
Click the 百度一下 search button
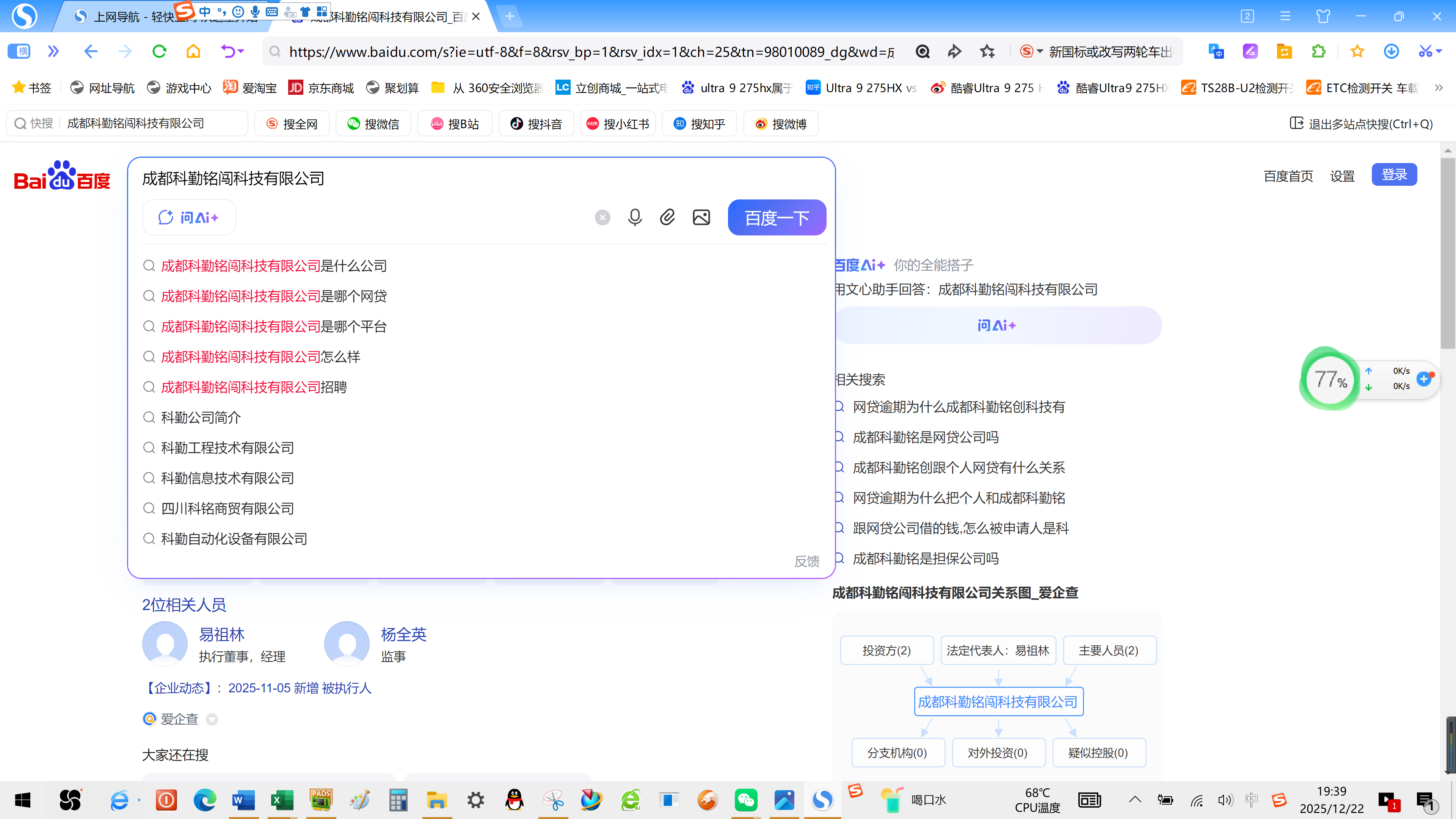coord(777,218)
